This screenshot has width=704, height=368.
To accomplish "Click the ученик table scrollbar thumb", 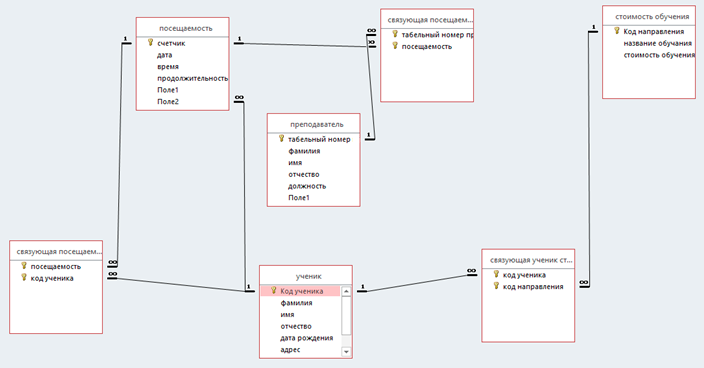I will point(346,315).
